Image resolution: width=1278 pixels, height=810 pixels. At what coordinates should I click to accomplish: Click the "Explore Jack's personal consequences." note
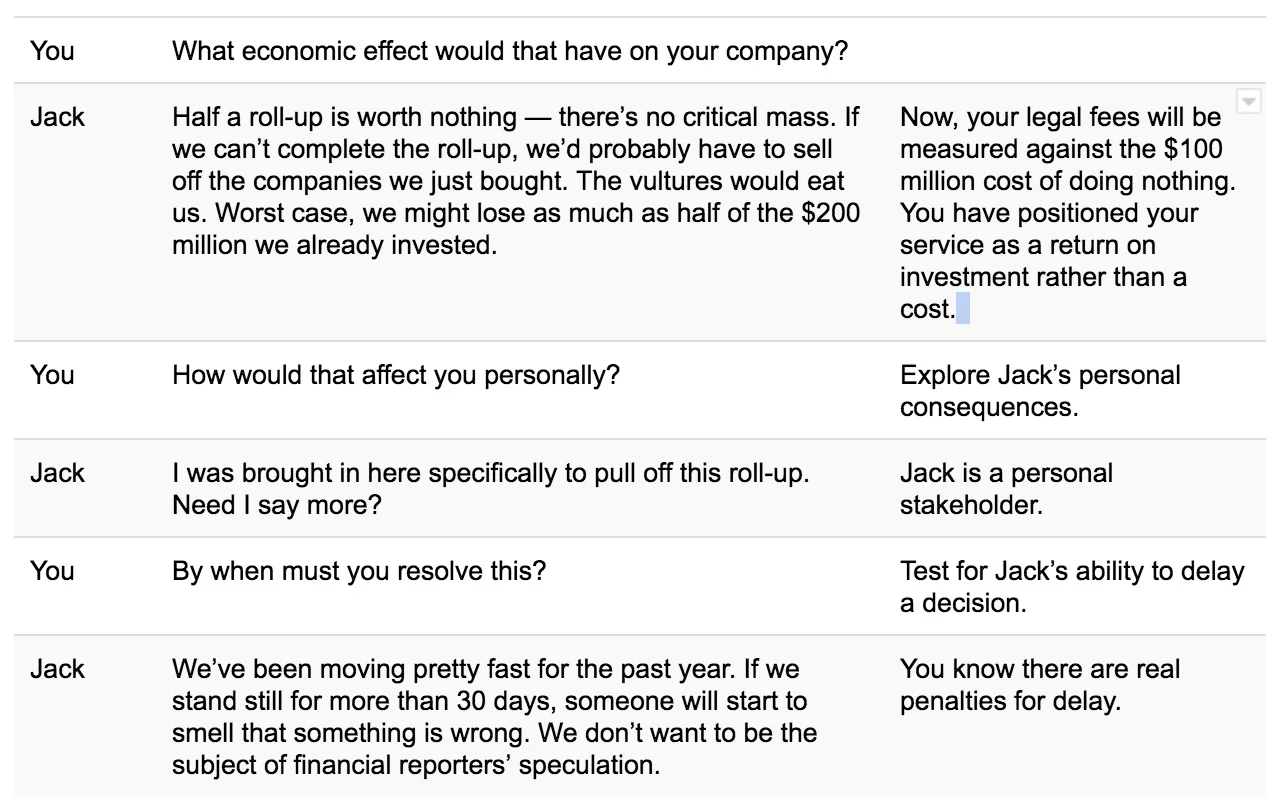click(1040, 391)
